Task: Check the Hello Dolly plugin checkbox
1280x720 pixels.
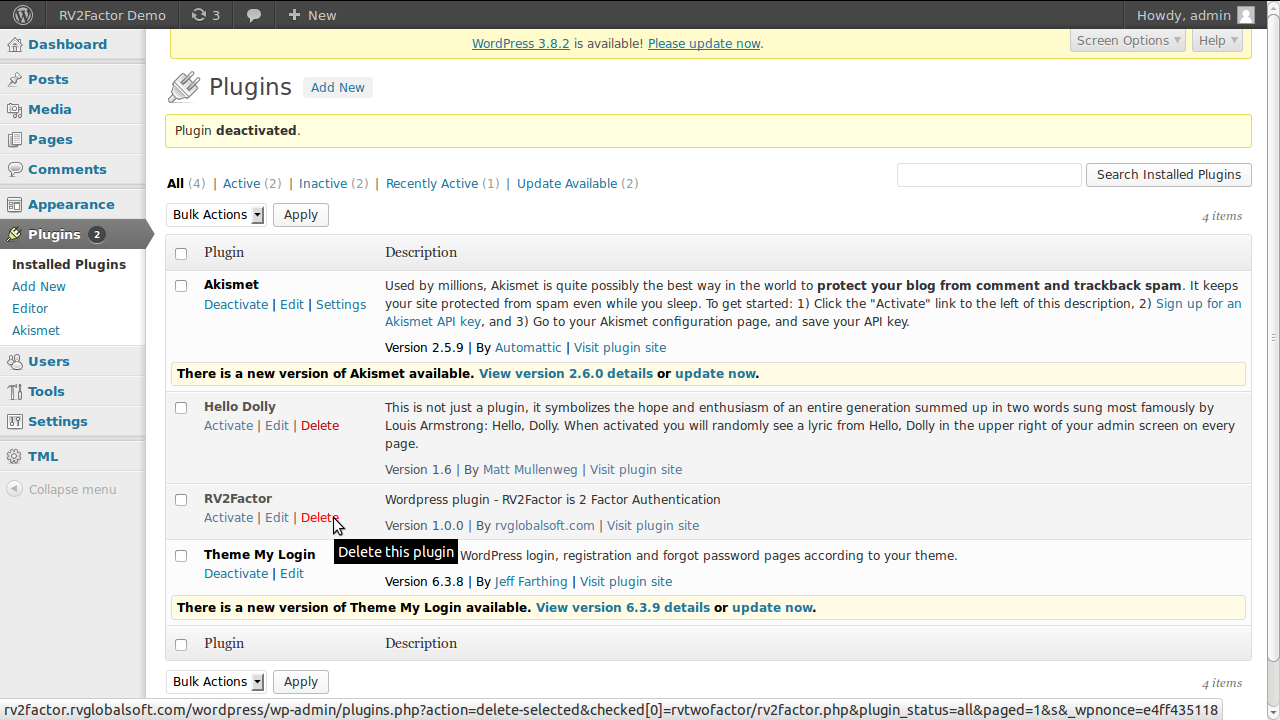Action: [x=181, y=407]
